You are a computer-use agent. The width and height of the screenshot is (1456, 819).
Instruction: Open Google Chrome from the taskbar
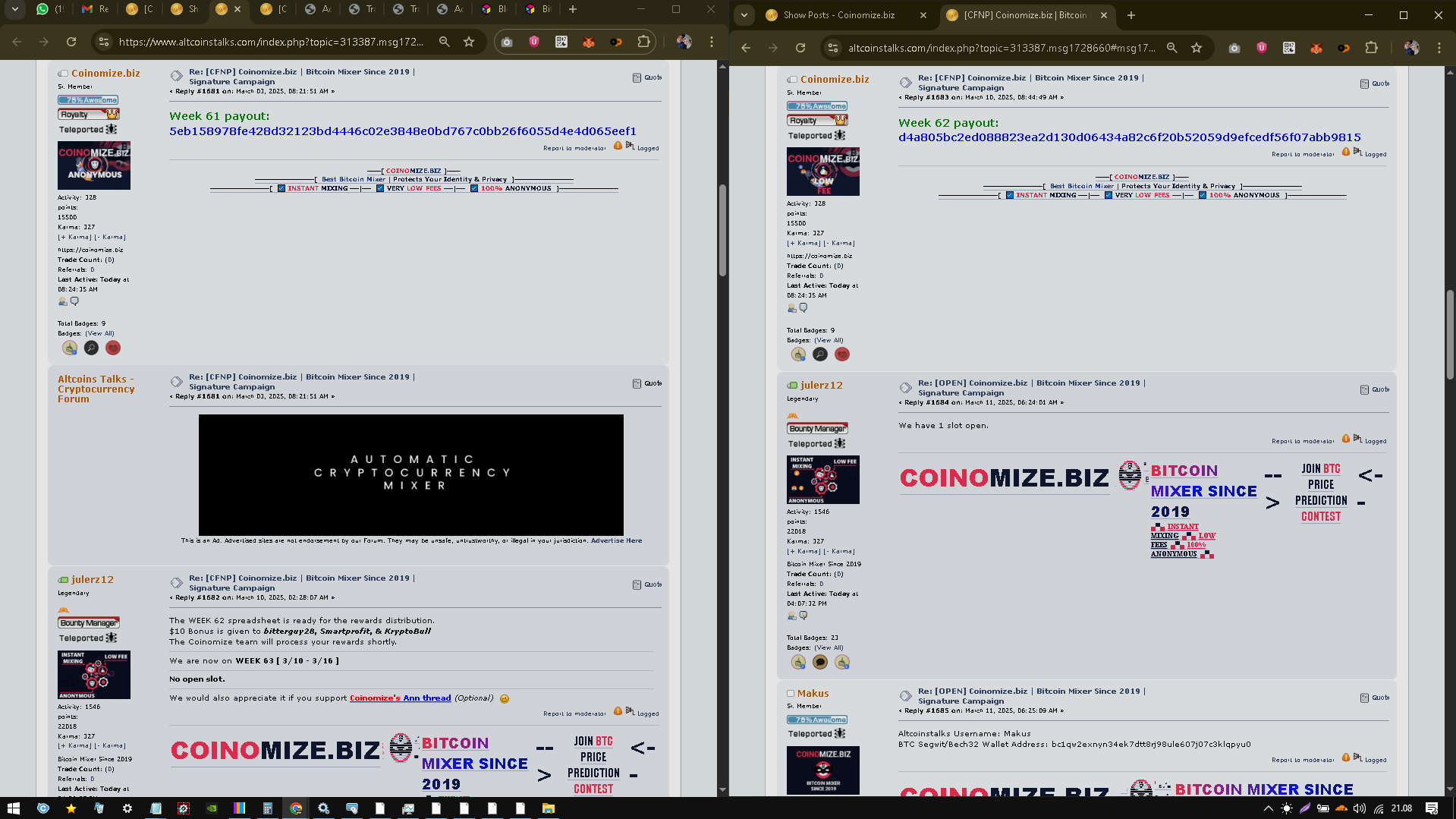click(x=296, y=808)
